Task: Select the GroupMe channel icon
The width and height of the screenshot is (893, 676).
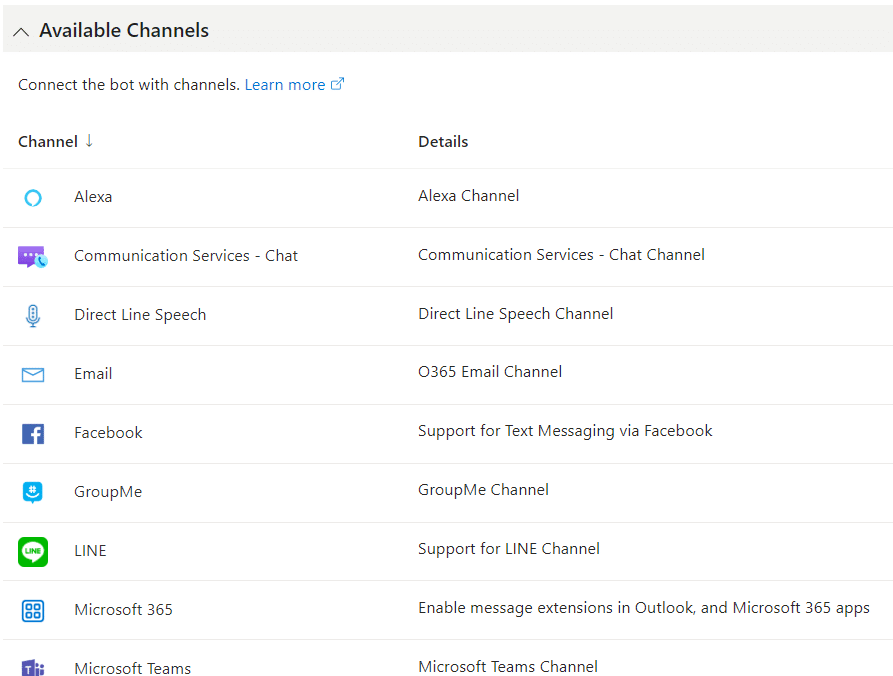Action: pyautogui.click(x=32, y=492)
